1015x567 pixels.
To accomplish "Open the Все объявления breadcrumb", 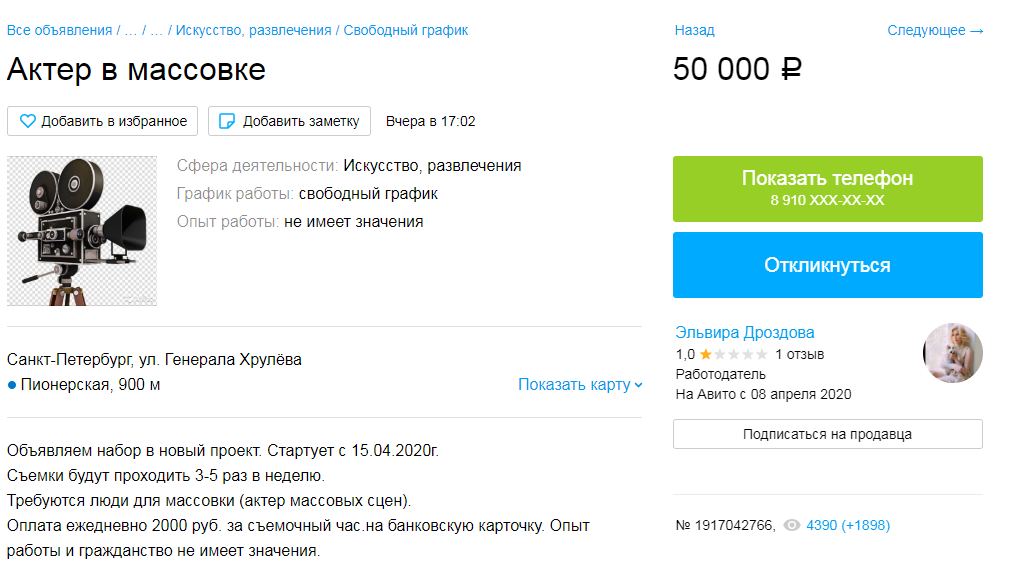I will tap(59, 30).
